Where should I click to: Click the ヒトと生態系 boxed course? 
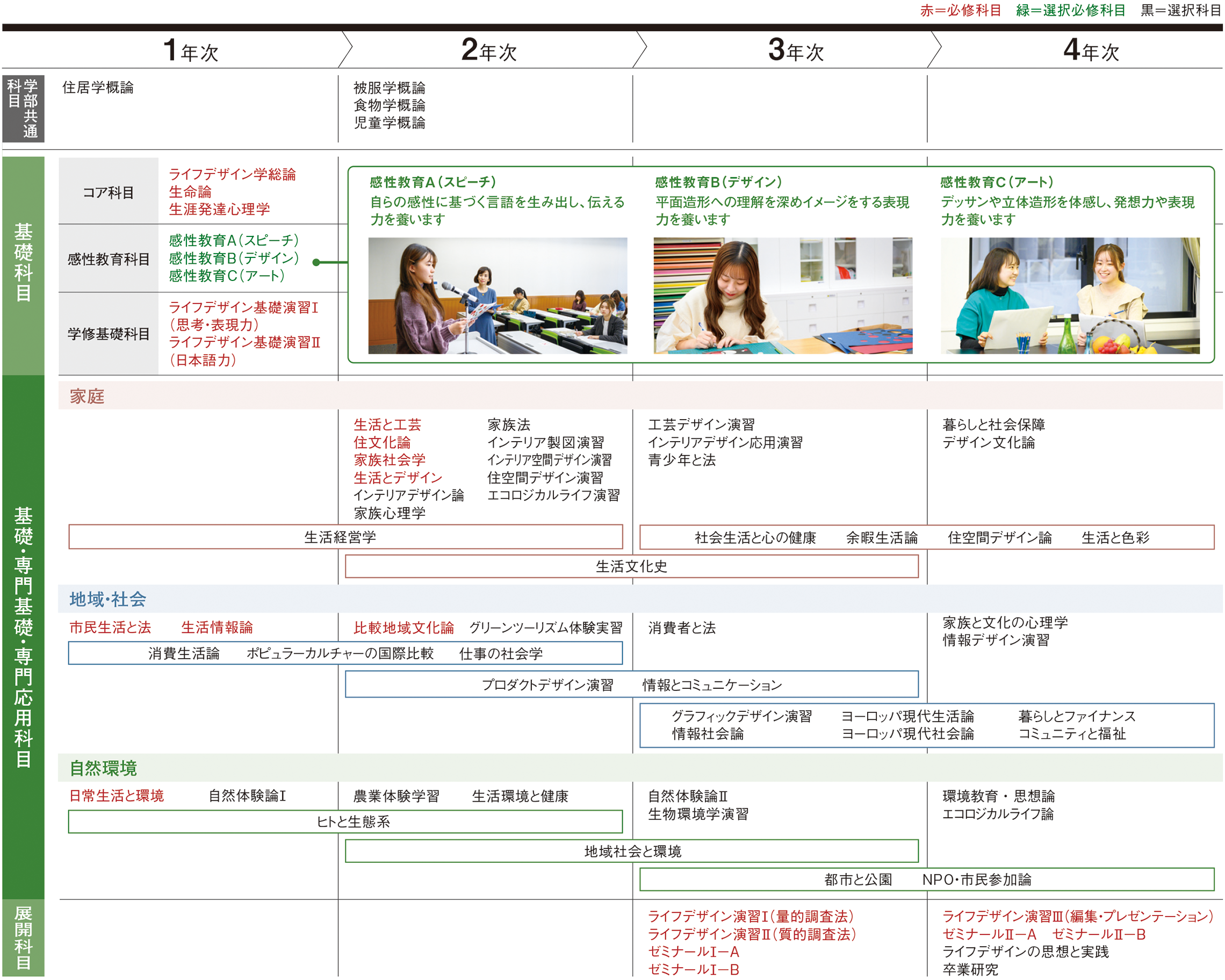click(345, 822)
